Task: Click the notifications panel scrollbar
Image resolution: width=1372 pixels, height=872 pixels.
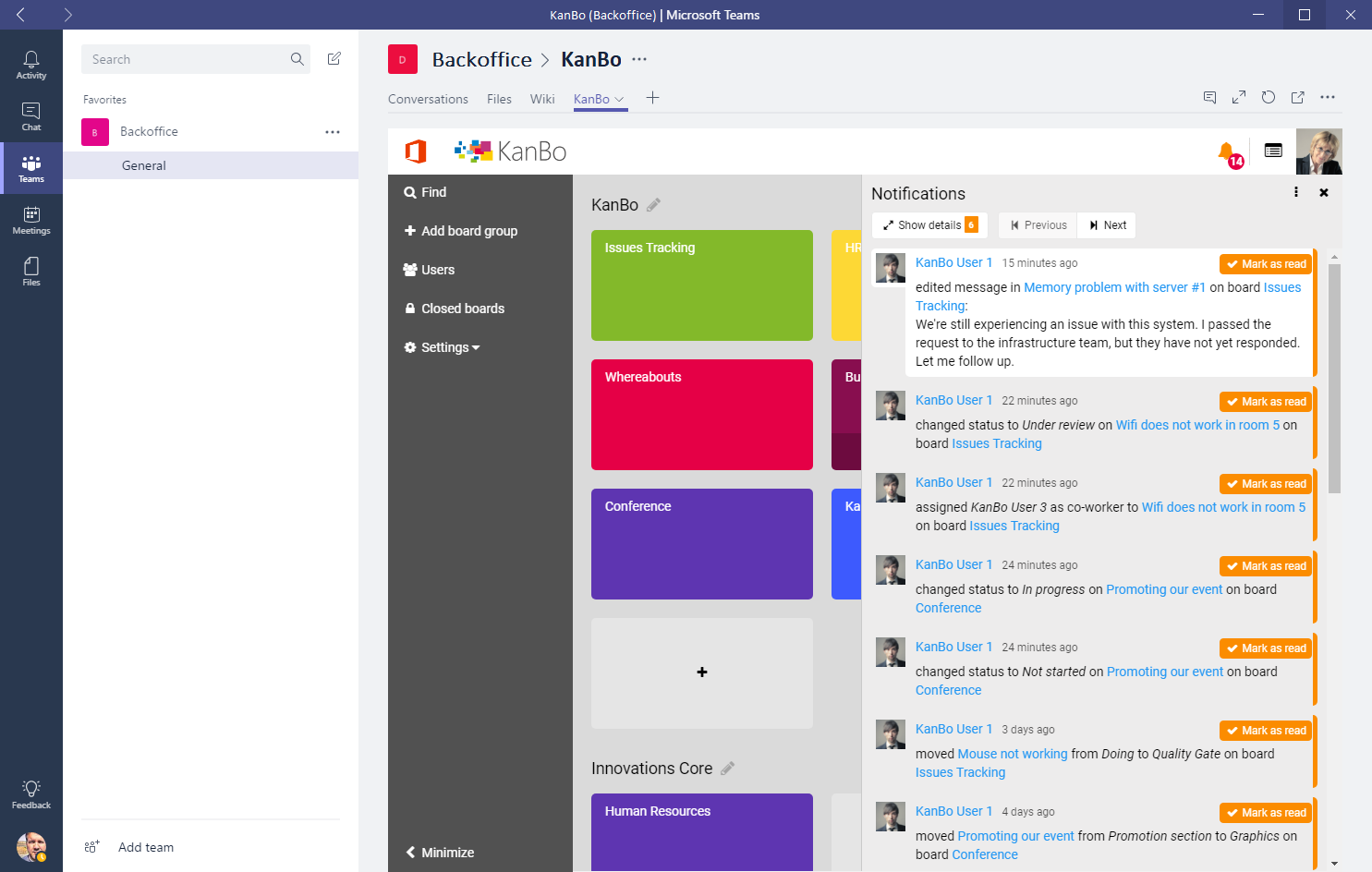Action: [x=1334, y=378]
